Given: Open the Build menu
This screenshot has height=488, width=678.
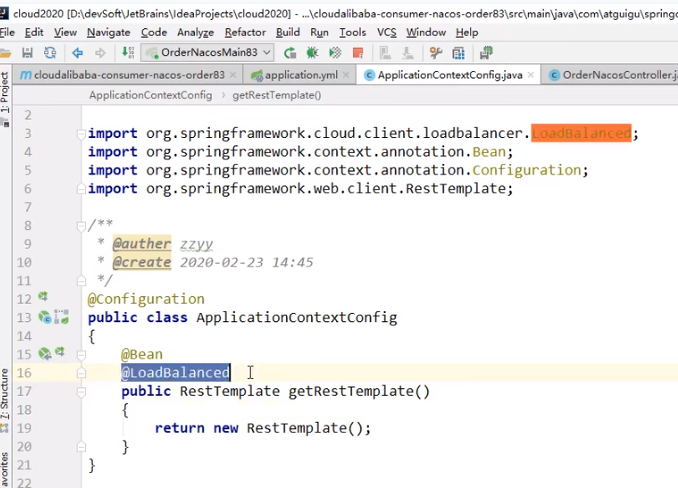Looking at the screenshot, I should (288, 32).
